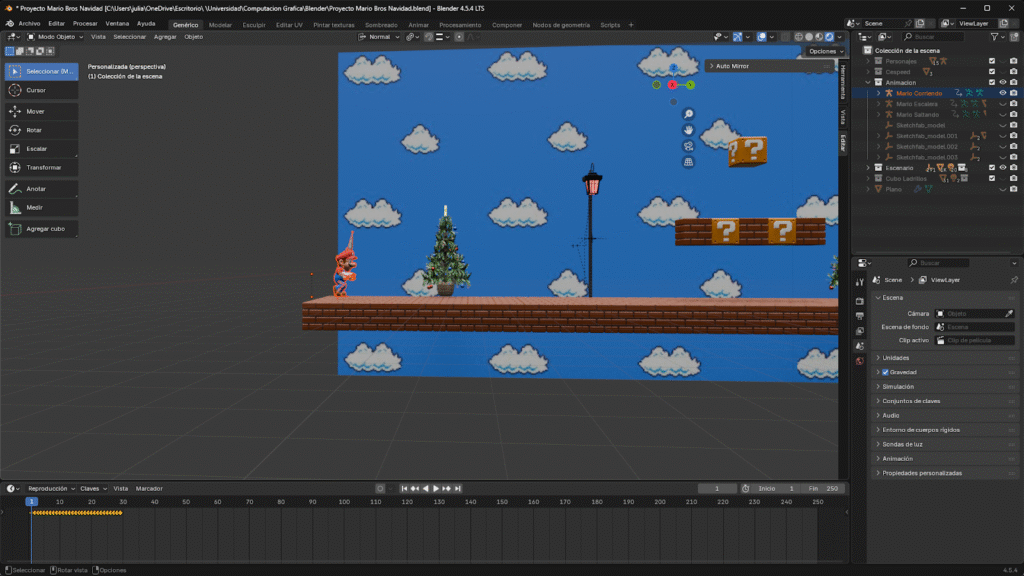Click the Fin frame value field
The height and width of the screenshot is (576, 1024).
point(830,488)
